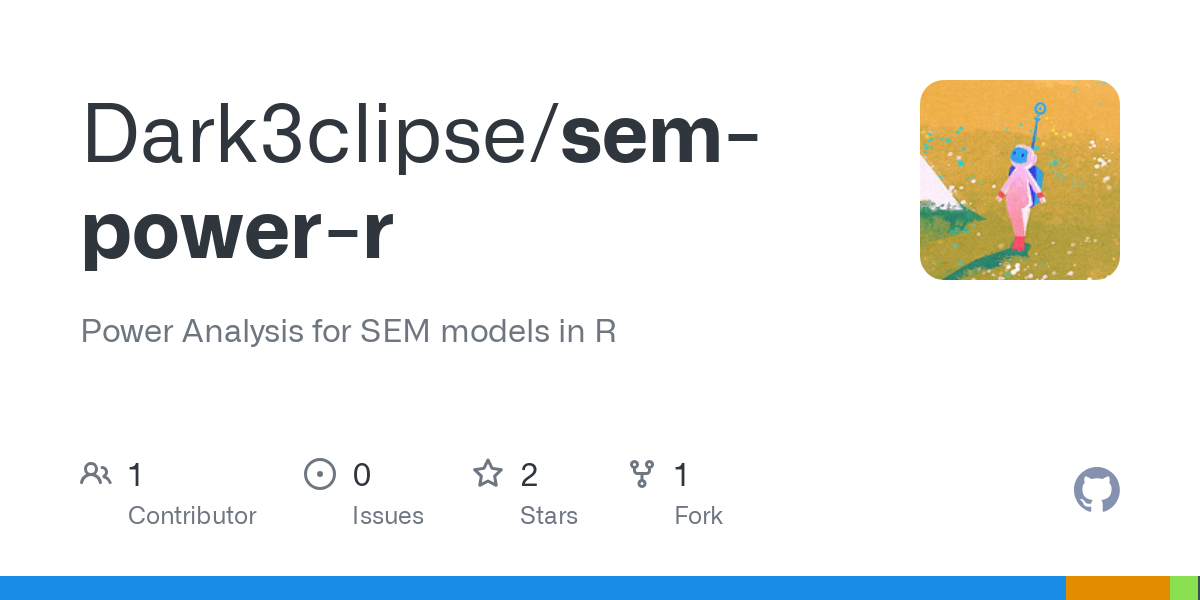Click the issues count number 0
The height and width of the screenshot is (600, 1200).
click(362, 475)
